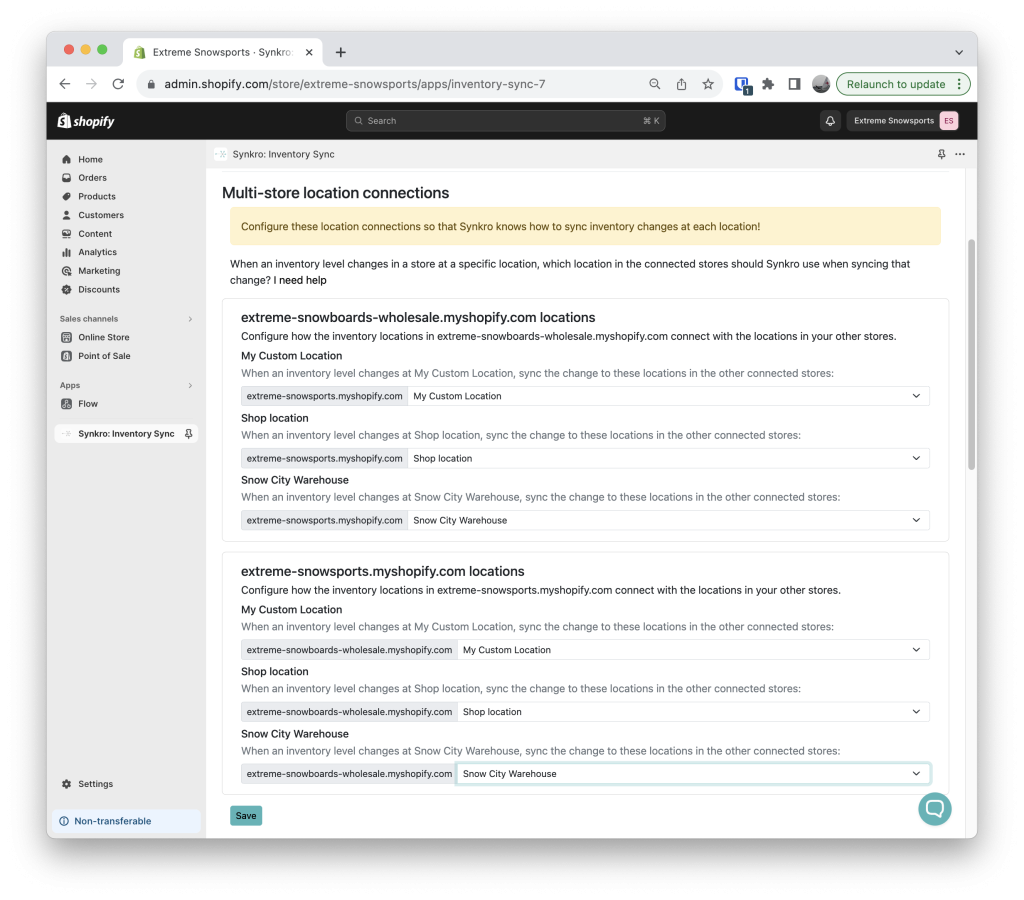Viewport: 1024px width, 900px height.
Task: Click the Analytics bar chart icon
Action: [67, 252]
